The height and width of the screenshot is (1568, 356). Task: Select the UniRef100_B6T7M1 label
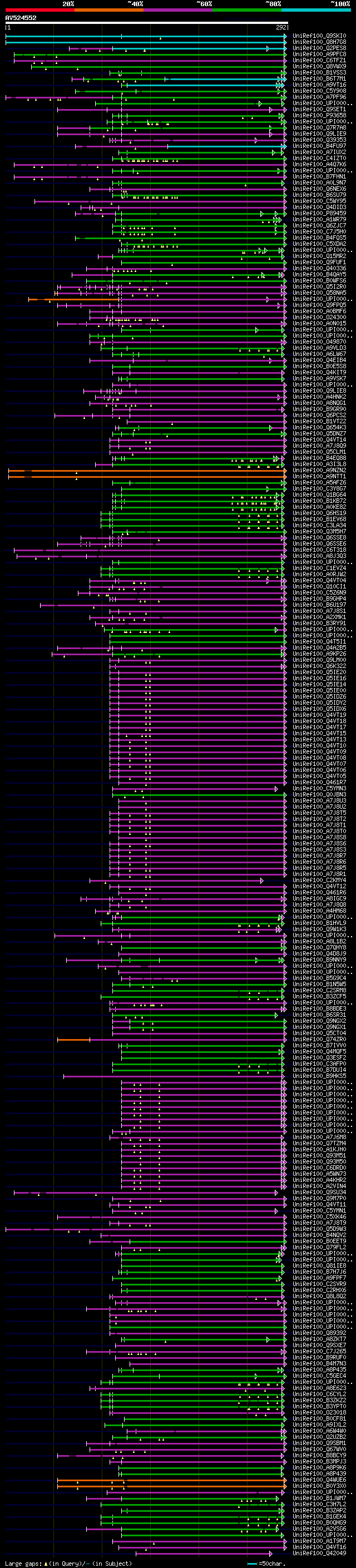(x=319, y=79)
